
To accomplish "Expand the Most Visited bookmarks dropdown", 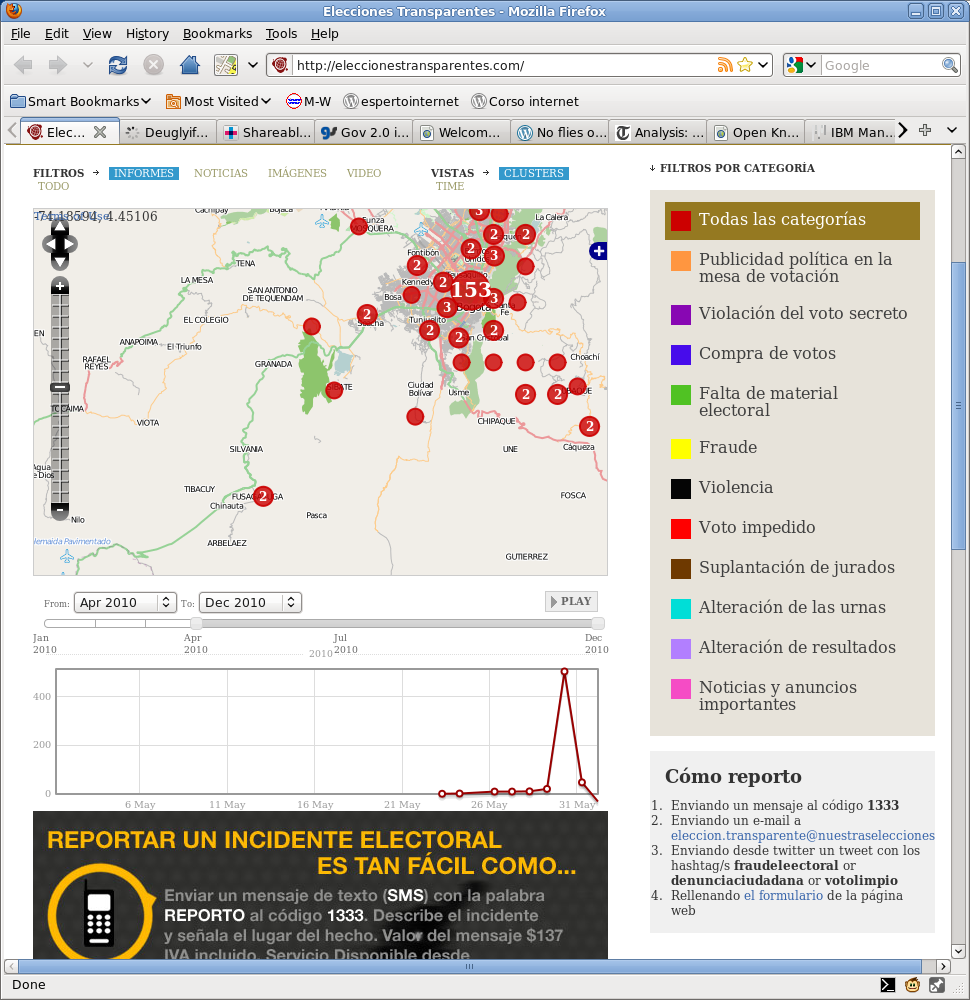I will [219, 101].
